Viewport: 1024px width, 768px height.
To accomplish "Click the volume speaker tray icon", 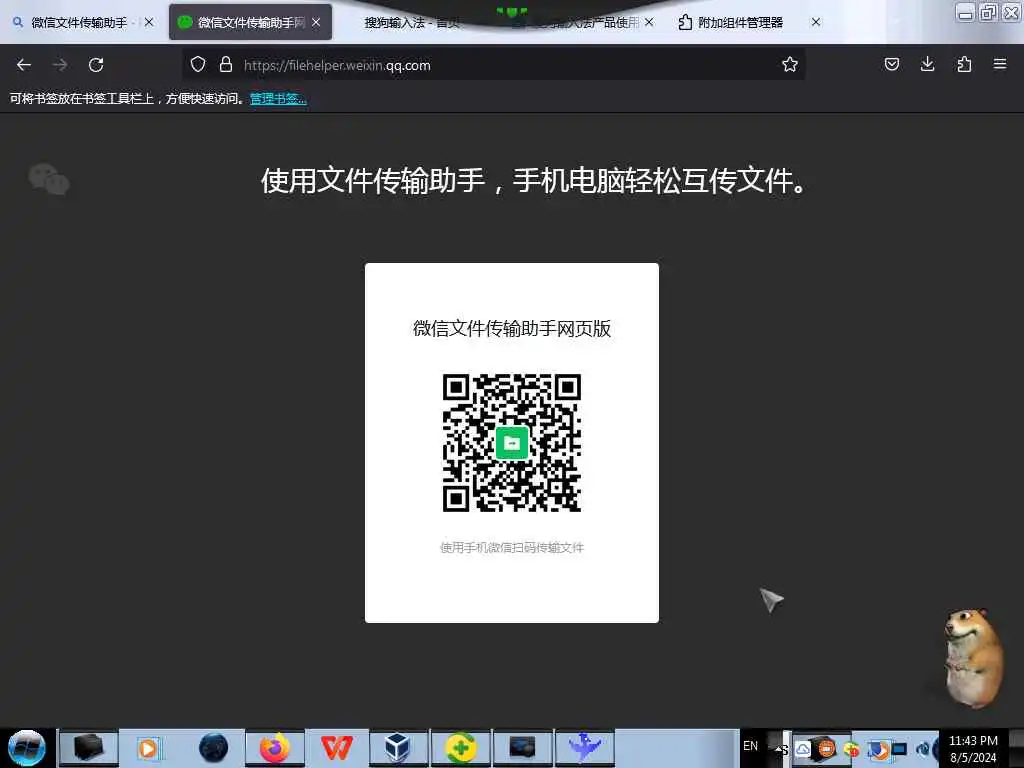I will pos(922,749).
